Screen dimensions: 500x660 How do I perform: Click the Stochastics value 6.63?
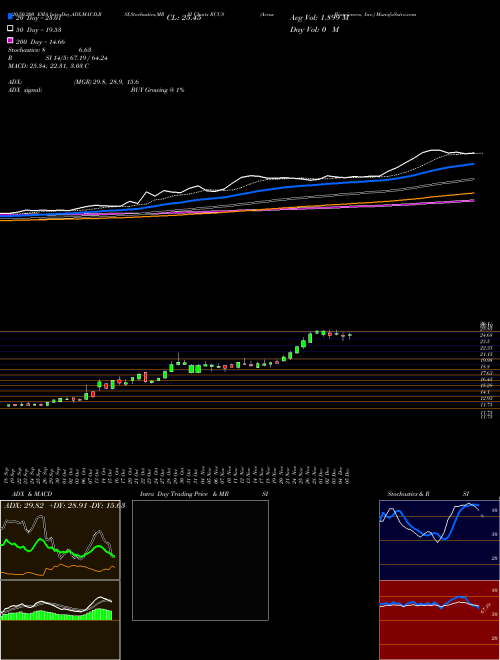pos(85,50)
